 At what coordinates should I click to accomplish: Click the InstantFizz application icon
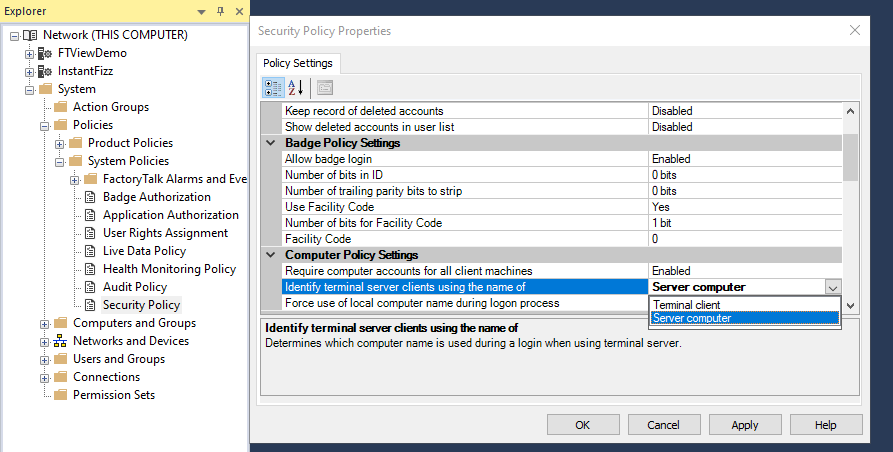click(45, 71)
